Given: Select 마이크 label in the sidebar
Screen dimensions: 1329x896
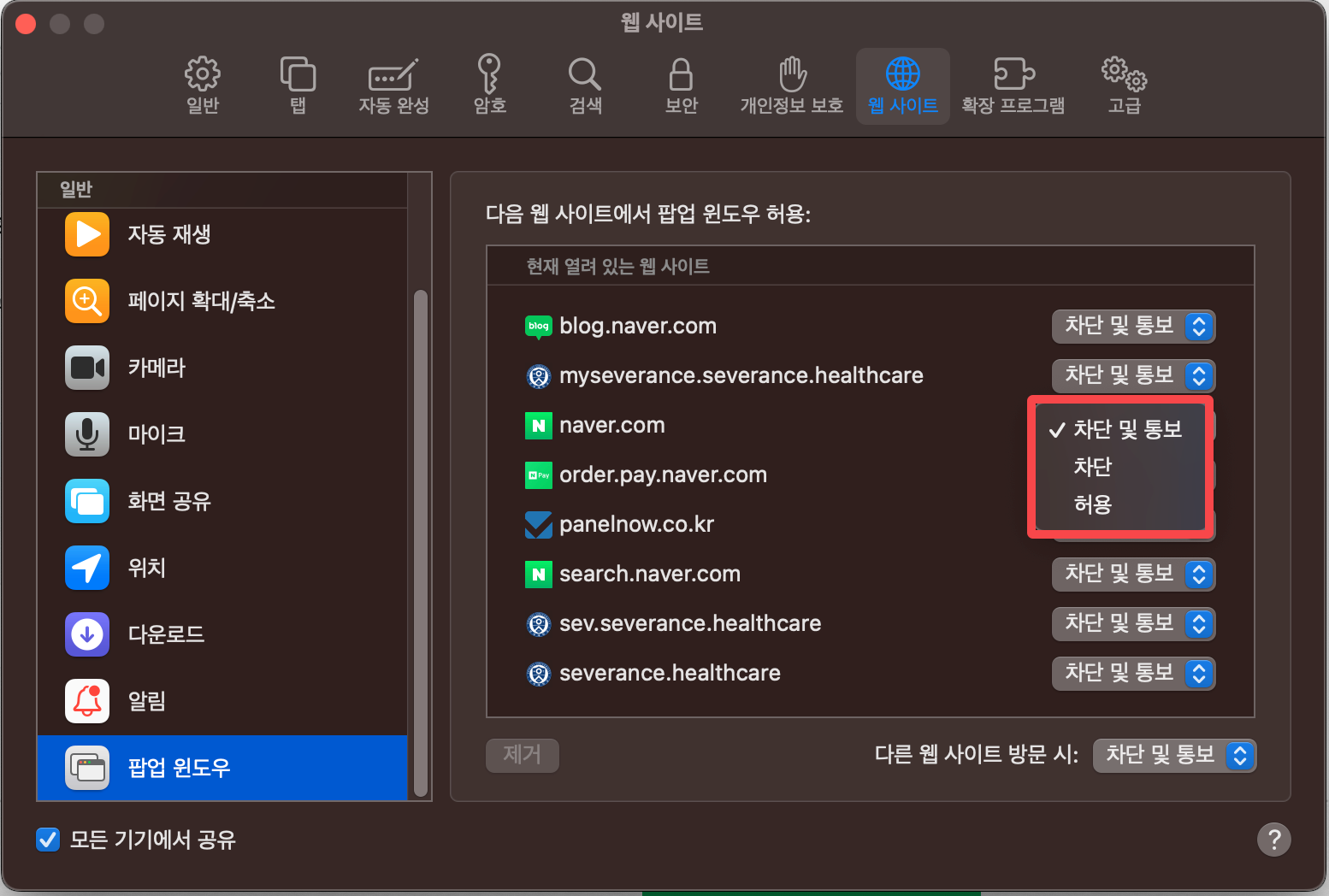Looking at the screenshot, I should [x=157, y=434].
